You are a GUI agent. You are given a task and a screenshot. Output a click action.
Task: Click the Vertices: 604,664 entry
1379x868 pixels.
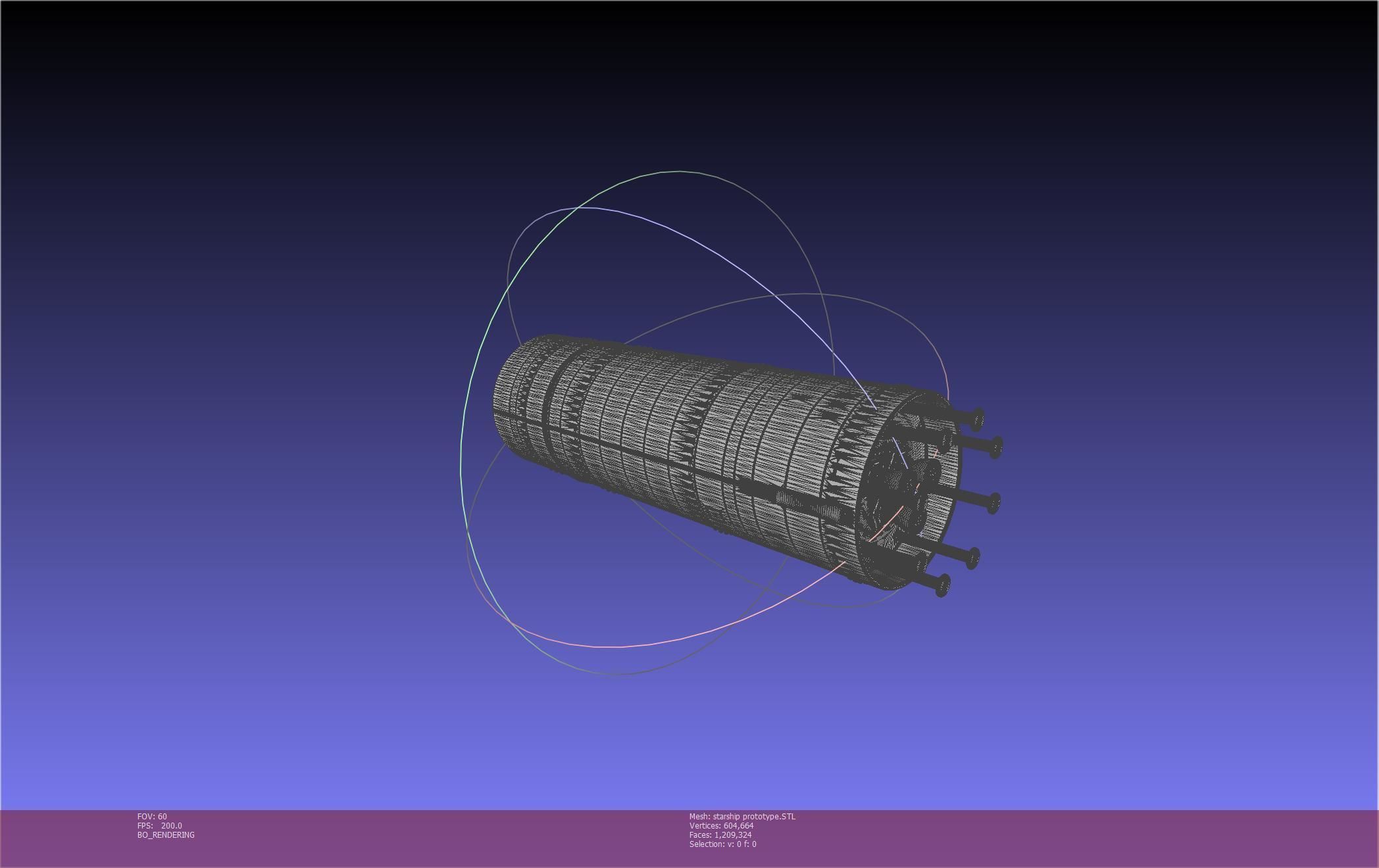[721, 826]
